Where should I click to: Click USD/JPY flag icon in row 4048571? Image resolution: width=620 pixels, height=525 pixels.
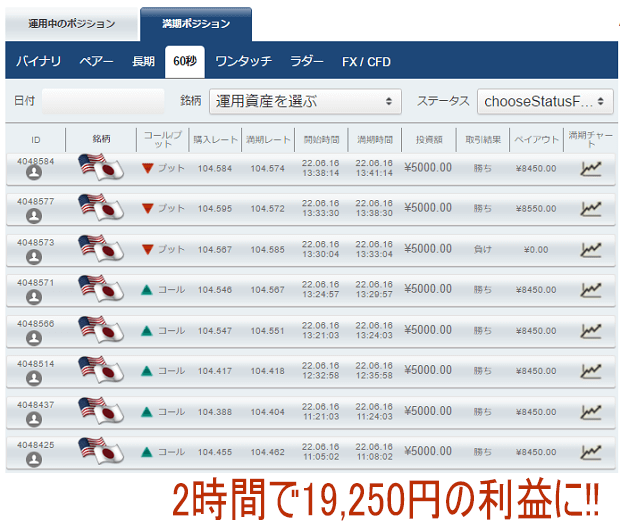pos(101,289)
